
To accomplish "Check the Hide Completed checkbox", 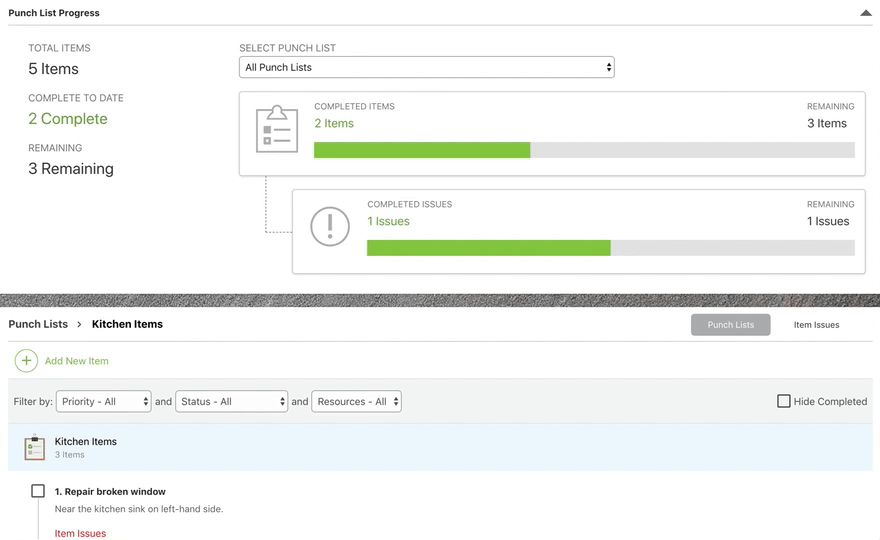I will click(784, 401).
